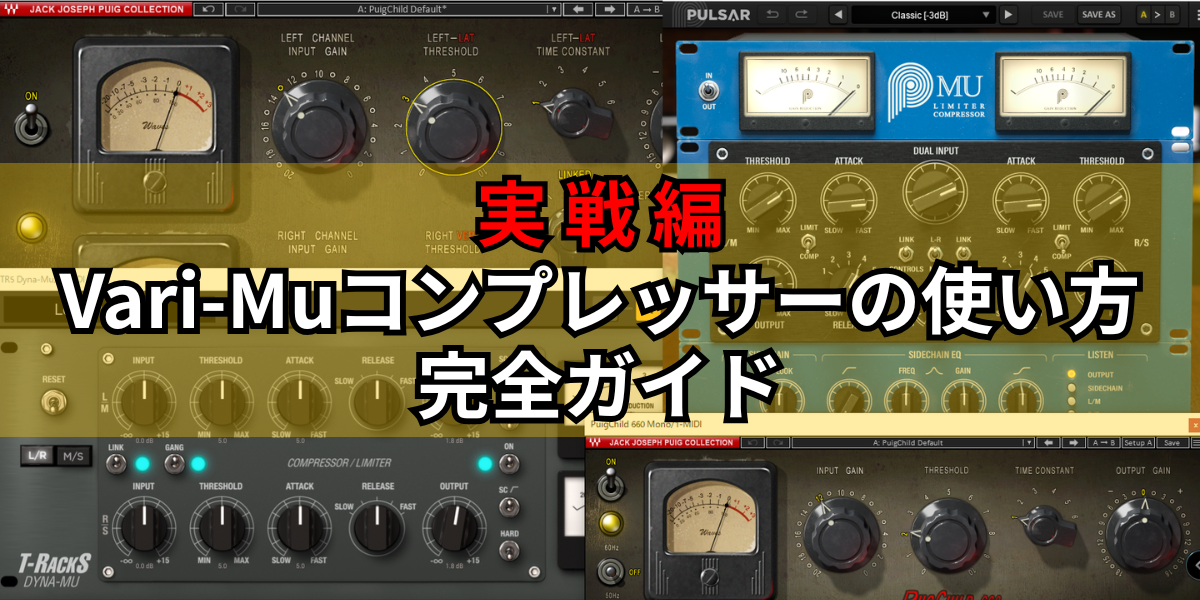Switch to preset B in Pulsar A/B selector
The height and width of the screenshot is (600, 1200).
pyautogui.click(x=1172, y=13)
